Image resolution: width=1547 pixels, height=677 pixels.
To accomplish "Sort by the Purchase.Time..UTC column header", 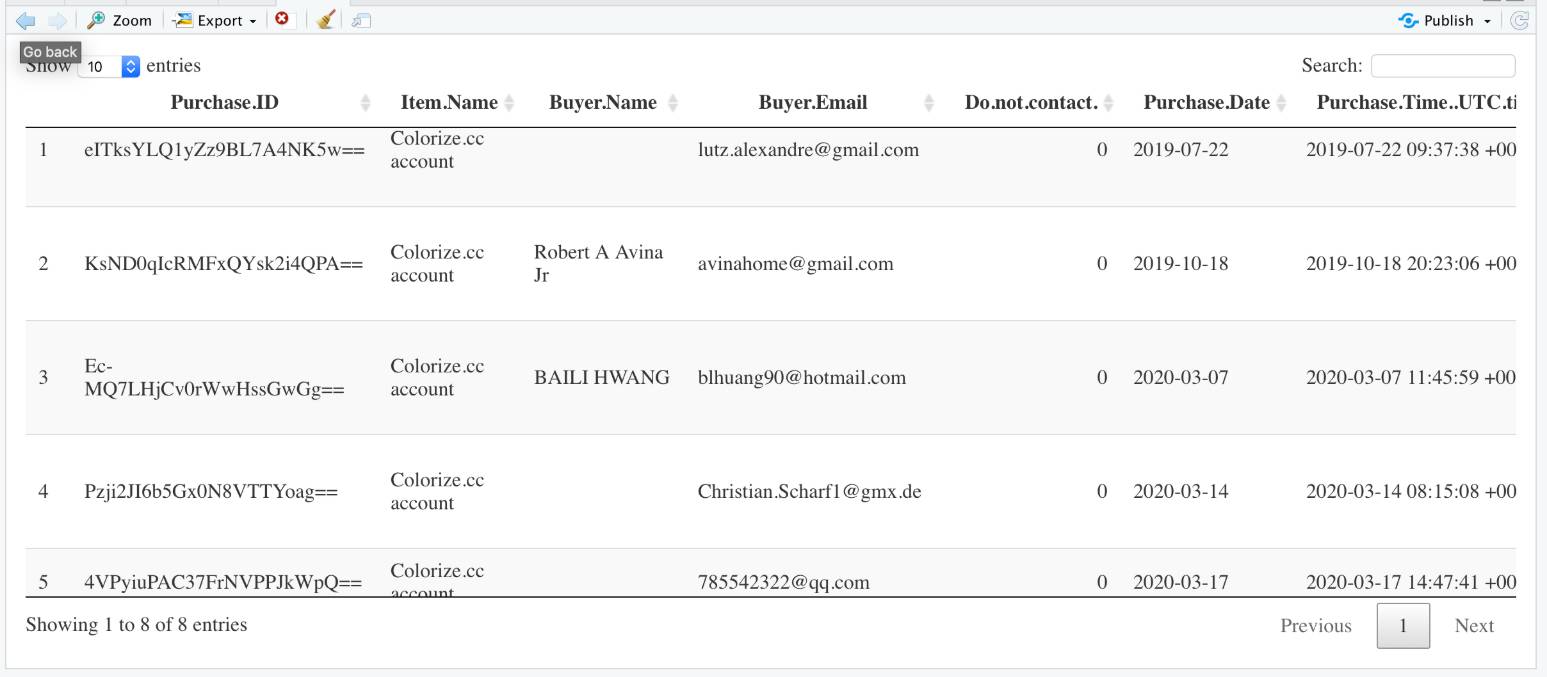I will click(1416, 102).
